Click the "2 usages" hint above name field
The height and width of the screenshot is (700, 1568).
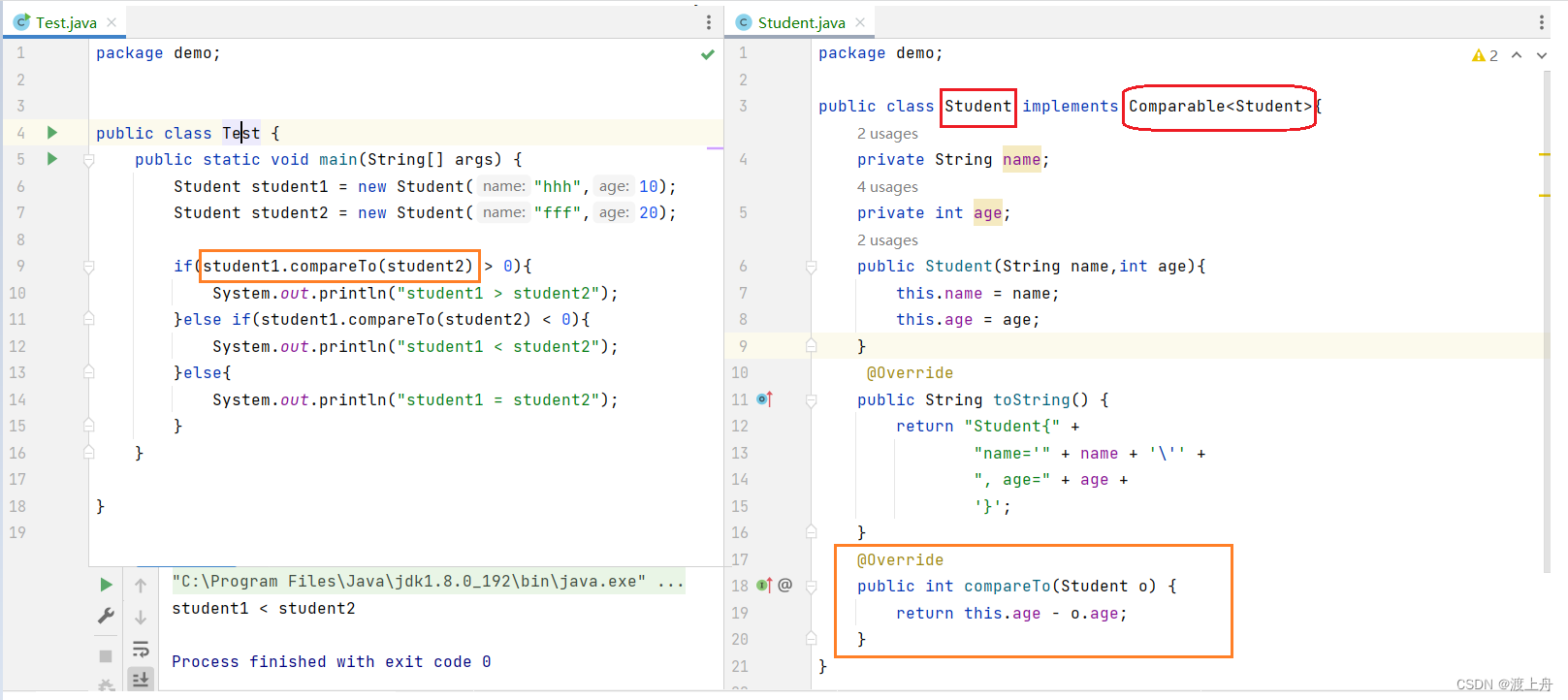coord(887,134)
